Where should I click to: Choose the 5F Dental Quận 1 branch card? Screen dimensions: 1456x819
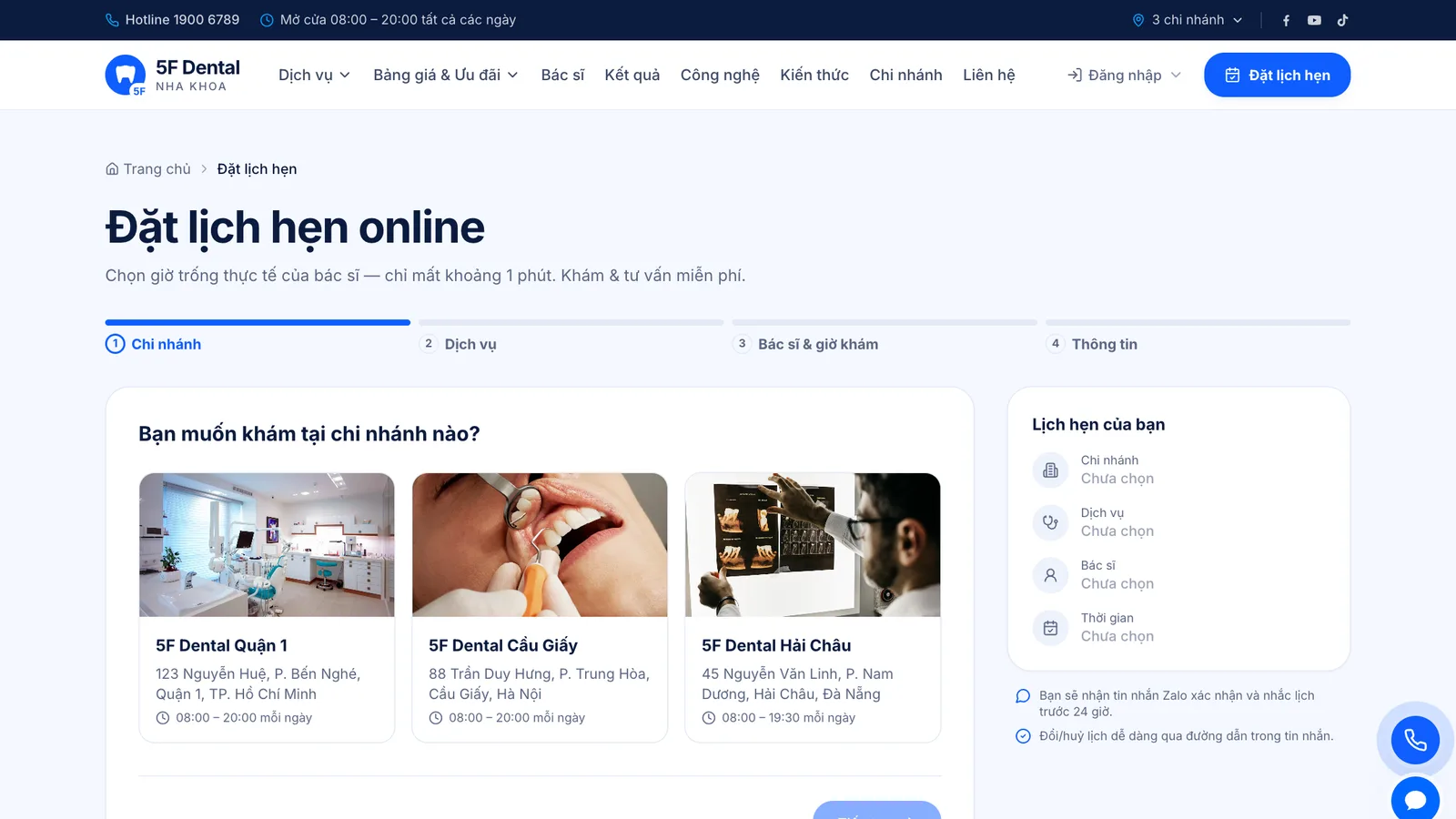coord(267,608)
